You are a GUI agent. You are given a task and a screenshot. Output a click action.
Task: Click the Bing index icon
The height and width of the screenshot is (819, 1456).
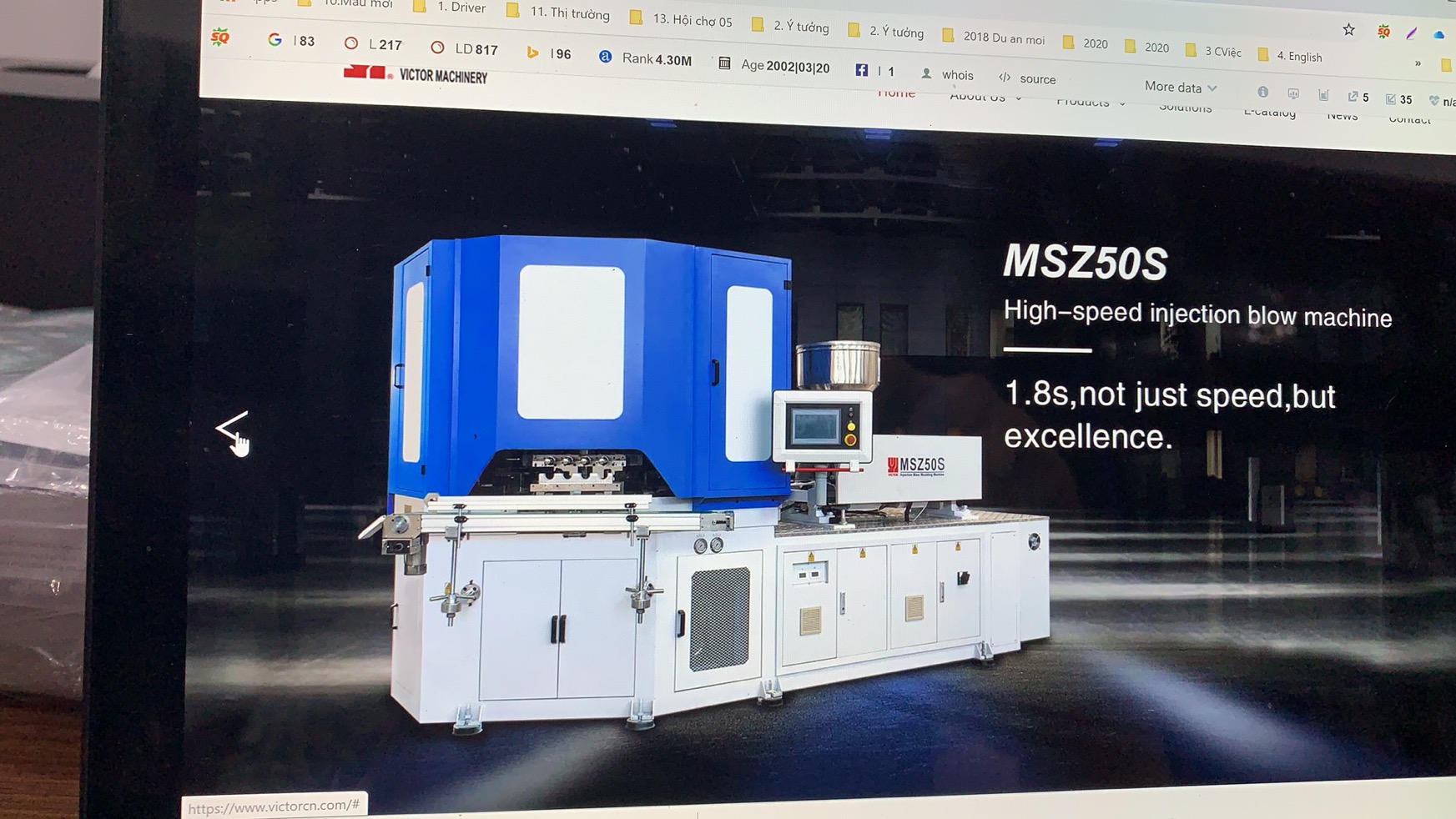pos(532,53)
